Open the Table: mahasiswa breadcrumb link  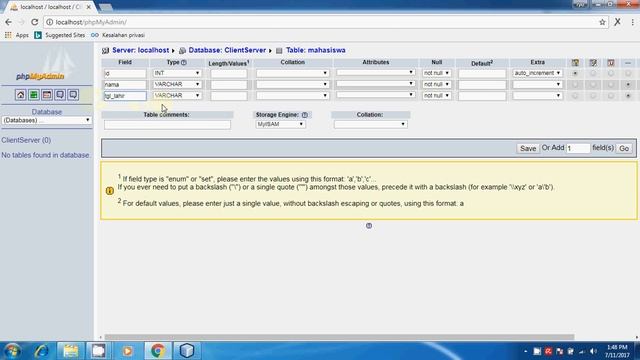tap(316, 50)
